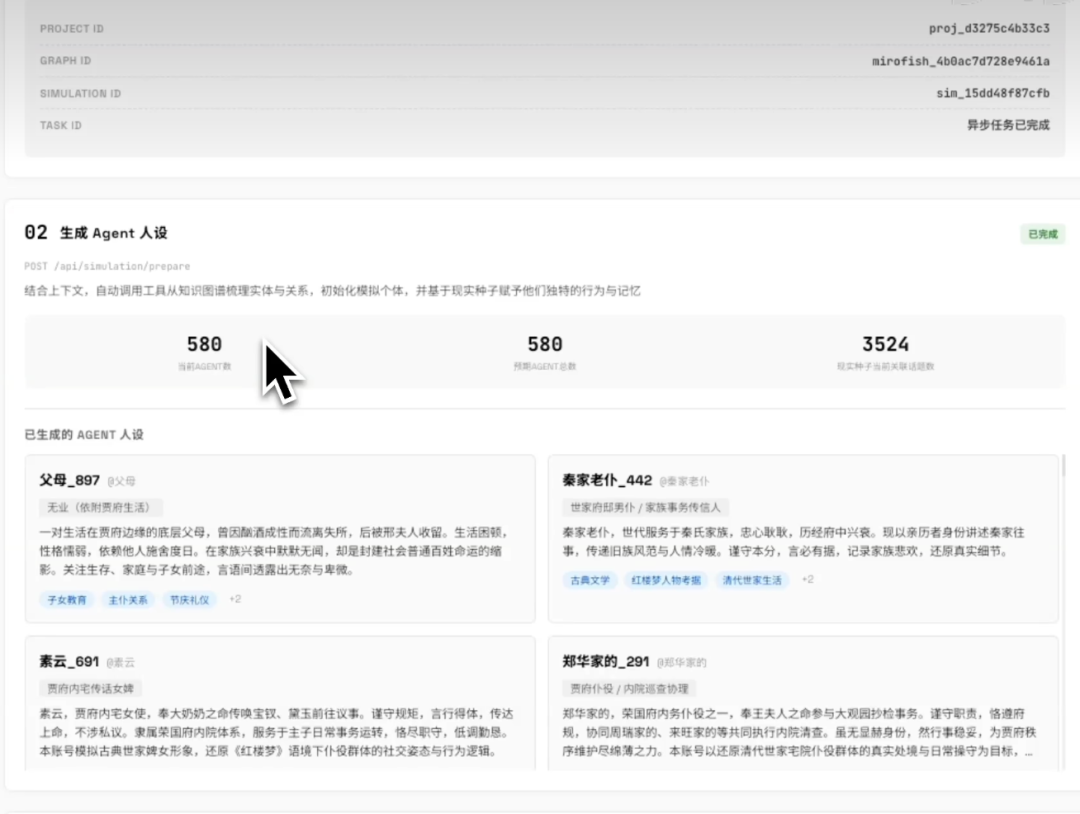This screenshot has width=1080, height=814.
Task: Click the 清代世家生活 topic tag
Action: (752, 580)
